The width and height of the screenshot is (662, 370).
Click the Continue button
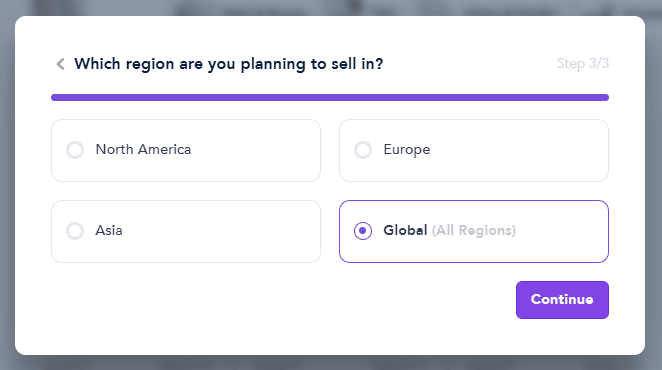point(562,300)
